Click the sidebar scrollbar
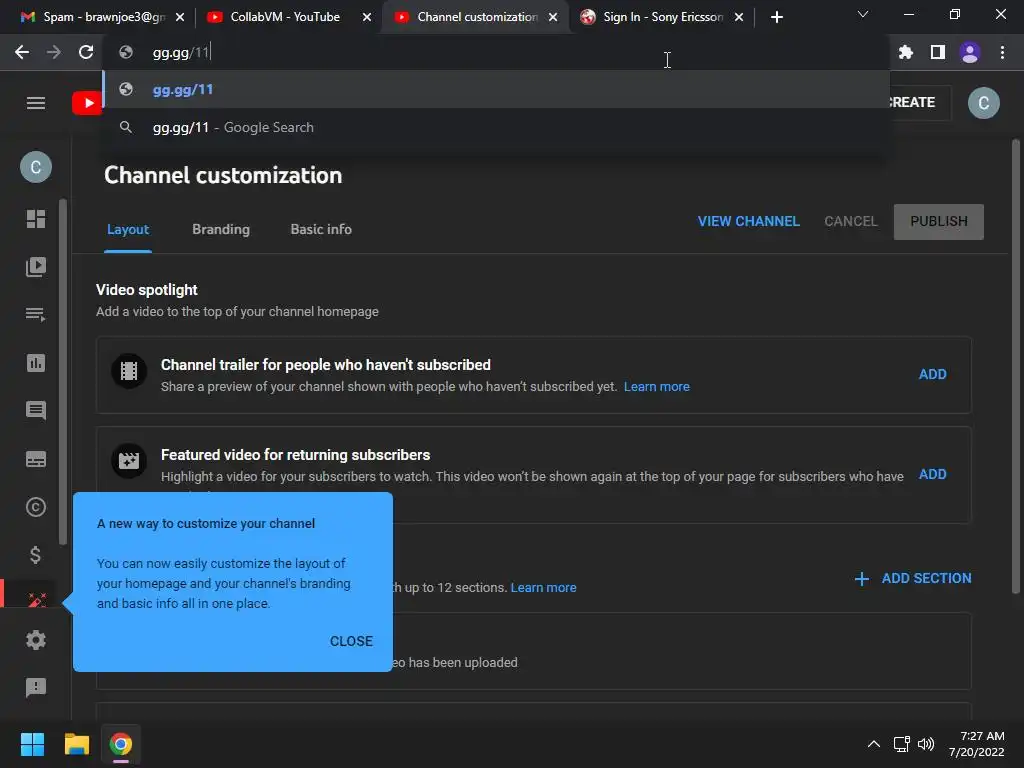This screenshot has height=768, width=1024. [63, 371]
